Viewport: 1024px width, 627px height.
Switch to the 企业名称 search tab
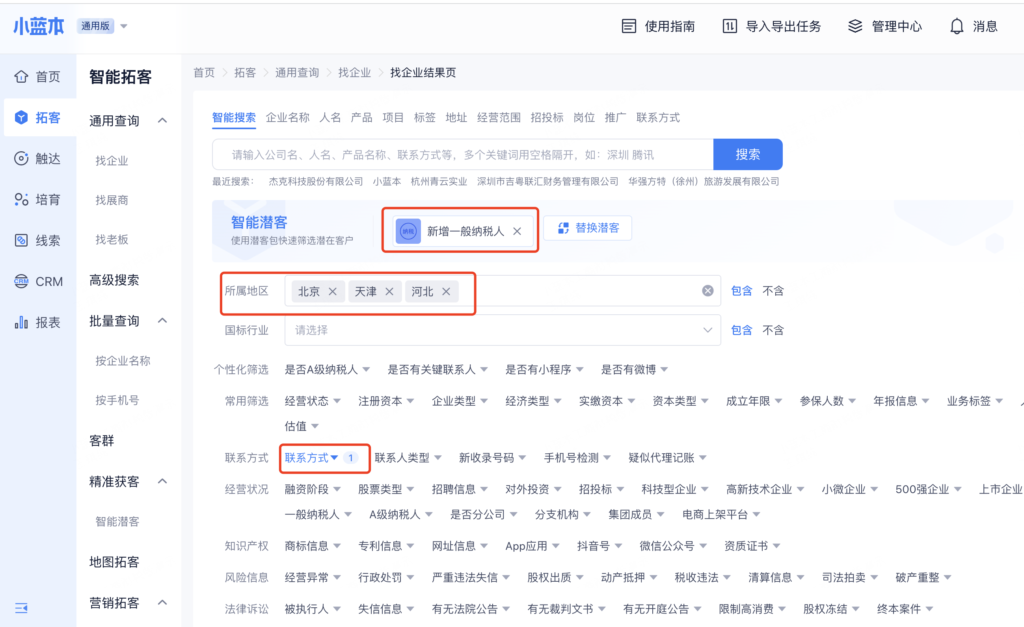pos(287,117)
